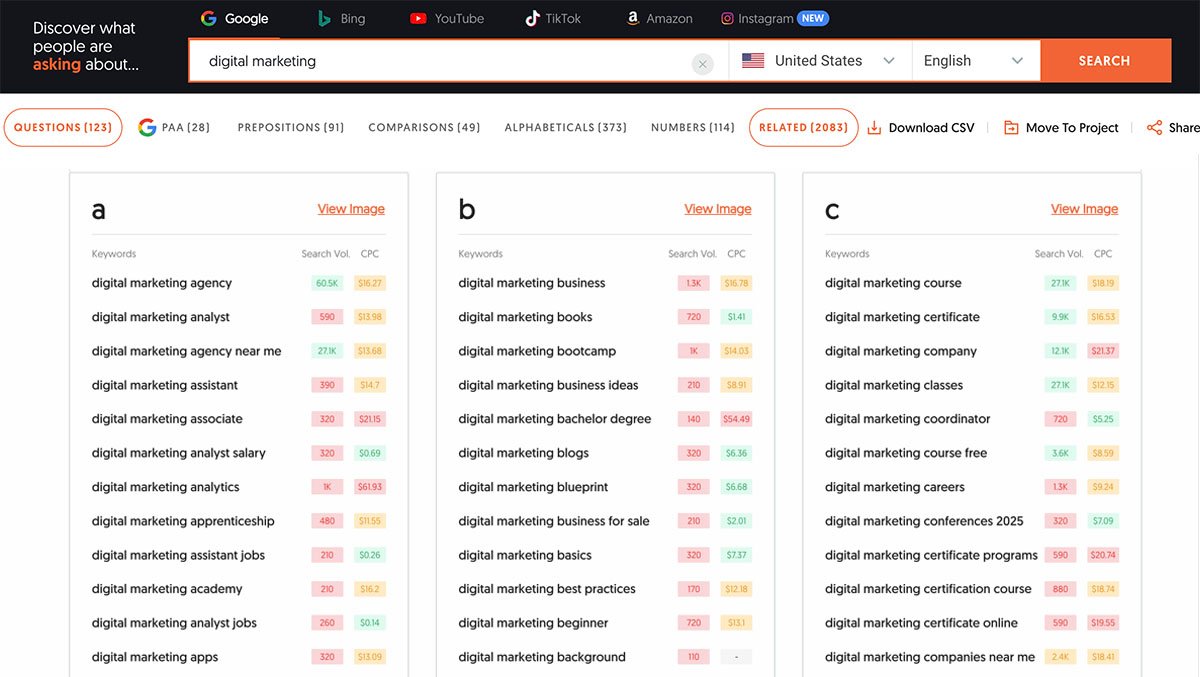Select the QUESTIONS (123) filter

[63, 128]
